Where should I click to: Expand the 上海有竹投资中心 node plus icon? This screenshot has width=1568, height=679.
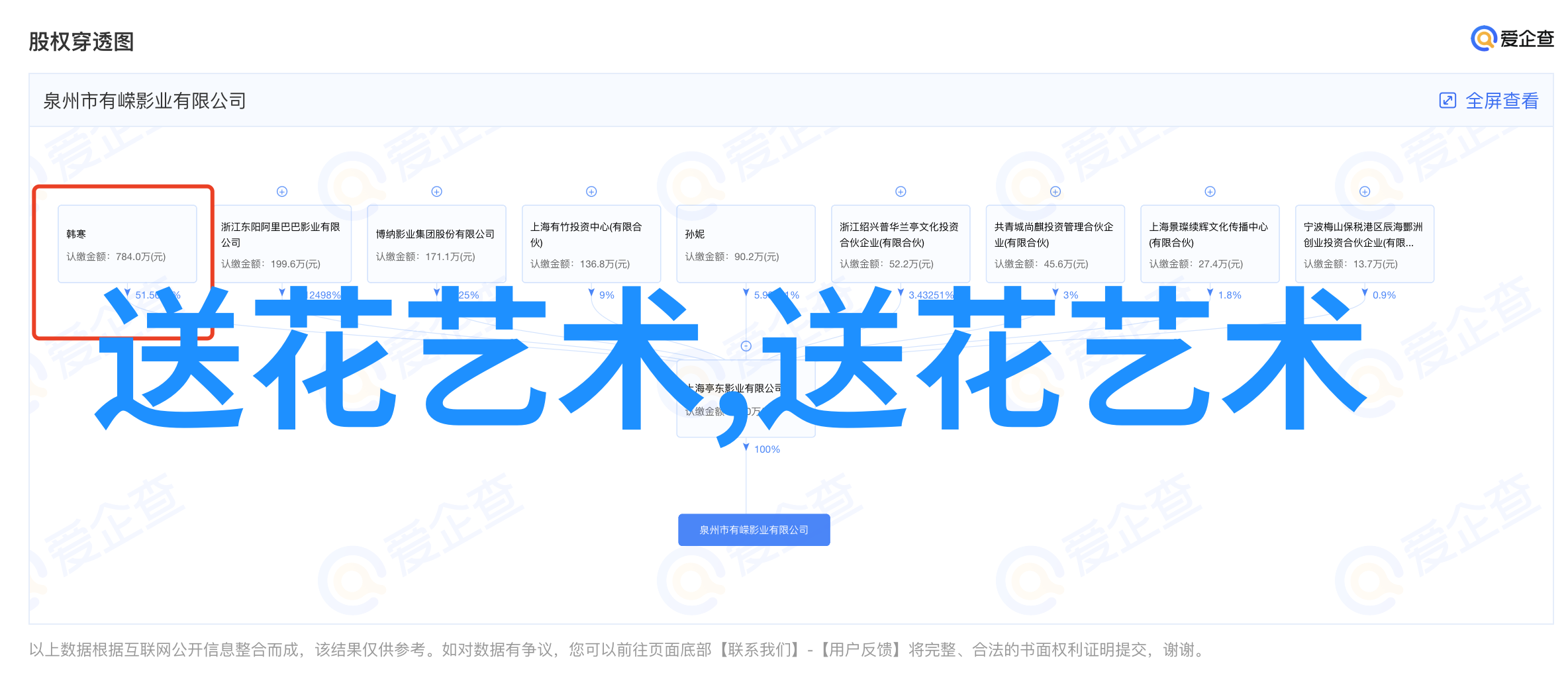coord(592,191)
